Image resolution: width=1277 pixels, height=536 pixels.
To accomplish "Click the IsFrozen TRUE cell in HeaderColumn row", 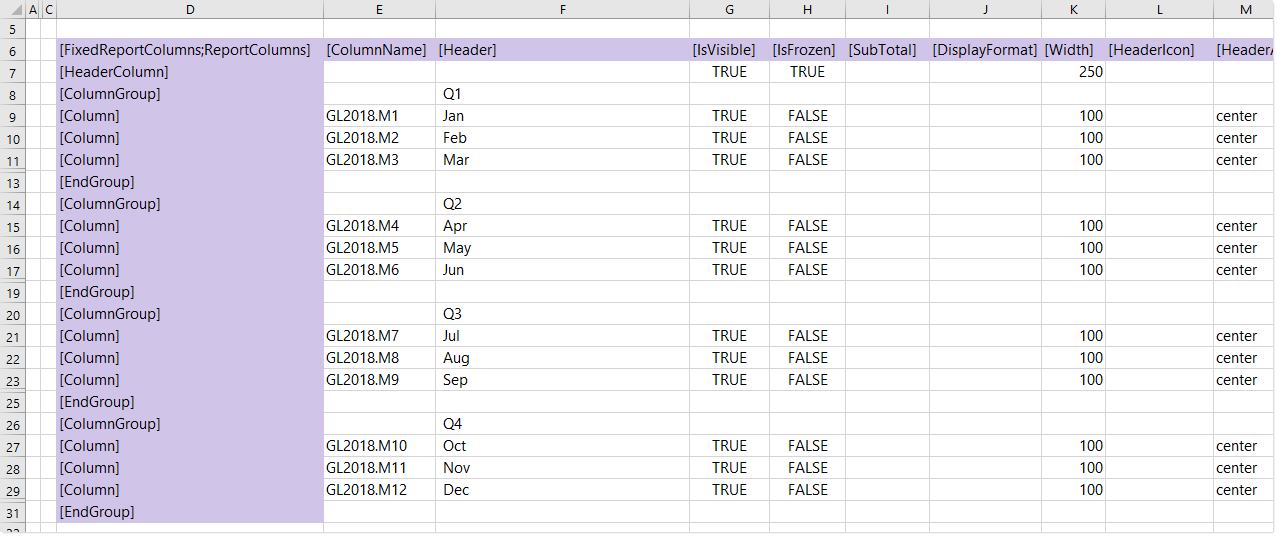I will click(807, 72).
